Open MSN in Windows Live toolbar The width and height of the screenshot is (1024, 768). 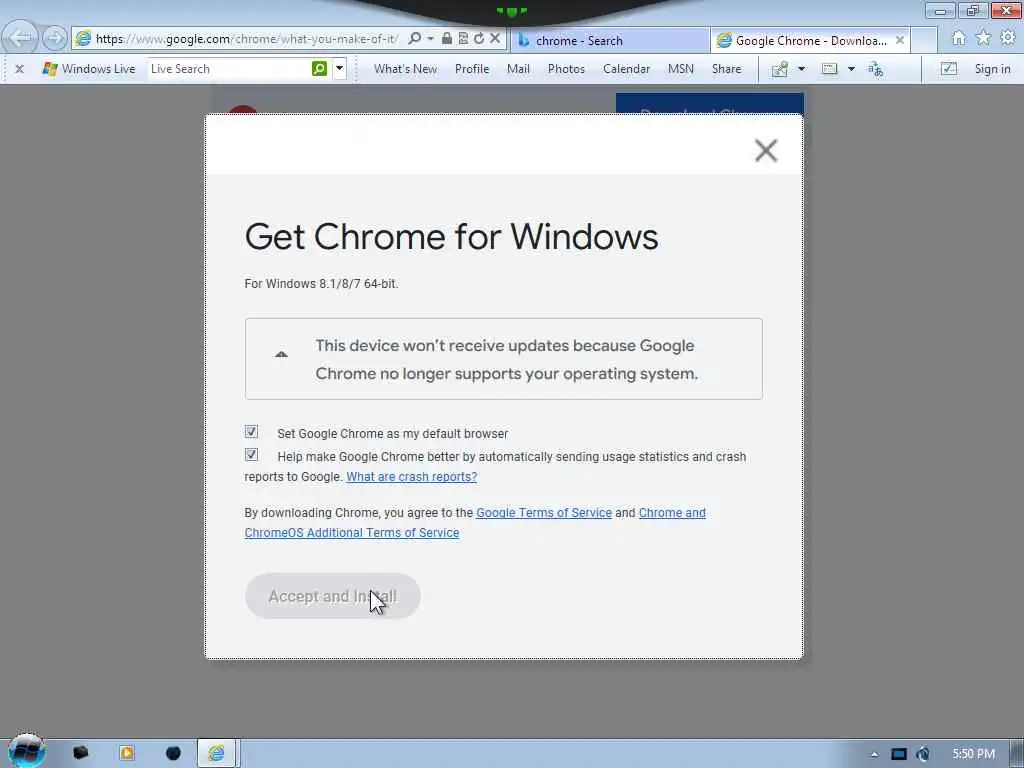680,69
